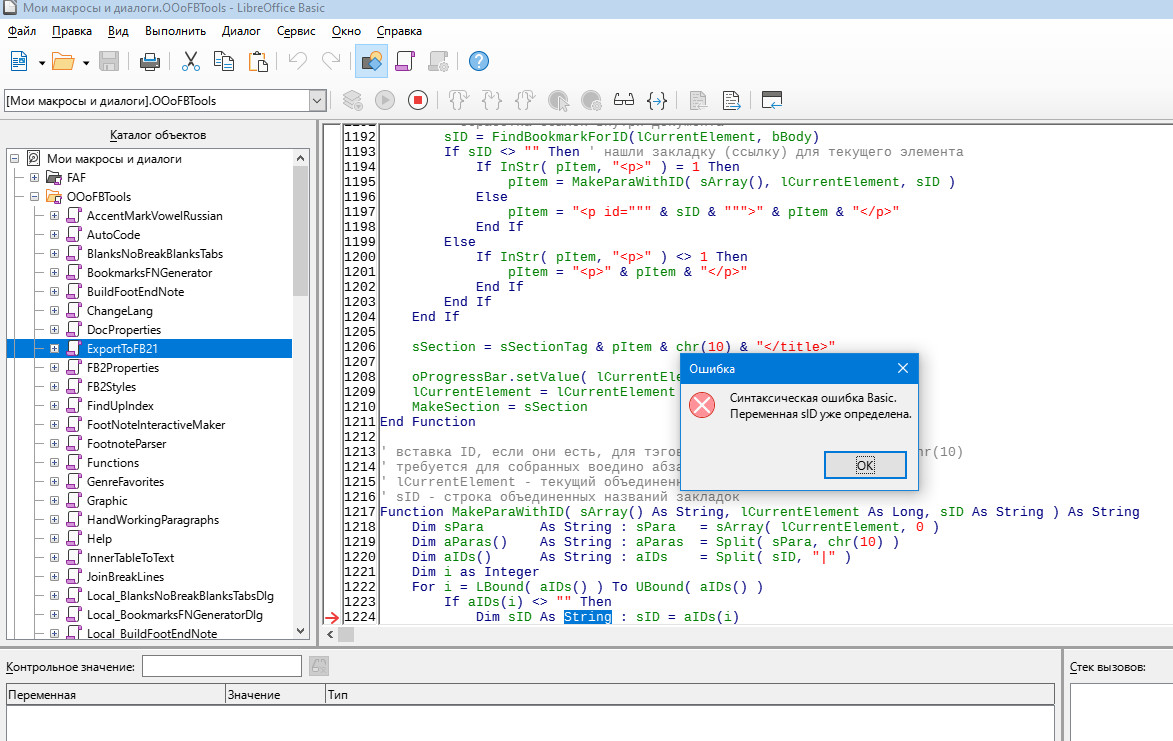Viewport: 1173px width, 741px height.
Task: Collapse the OOoFBTools library node
Action: click(x=34, y=197)
